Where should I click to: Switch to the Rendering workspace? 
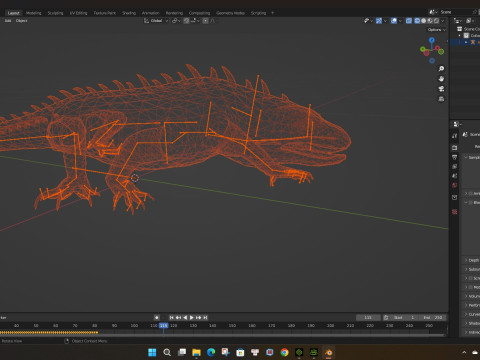point(174,13)
